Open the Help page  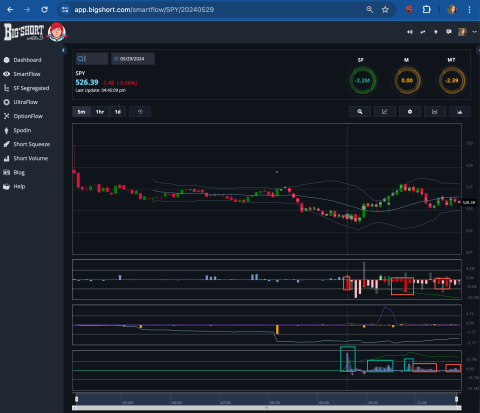click(14, 186)
